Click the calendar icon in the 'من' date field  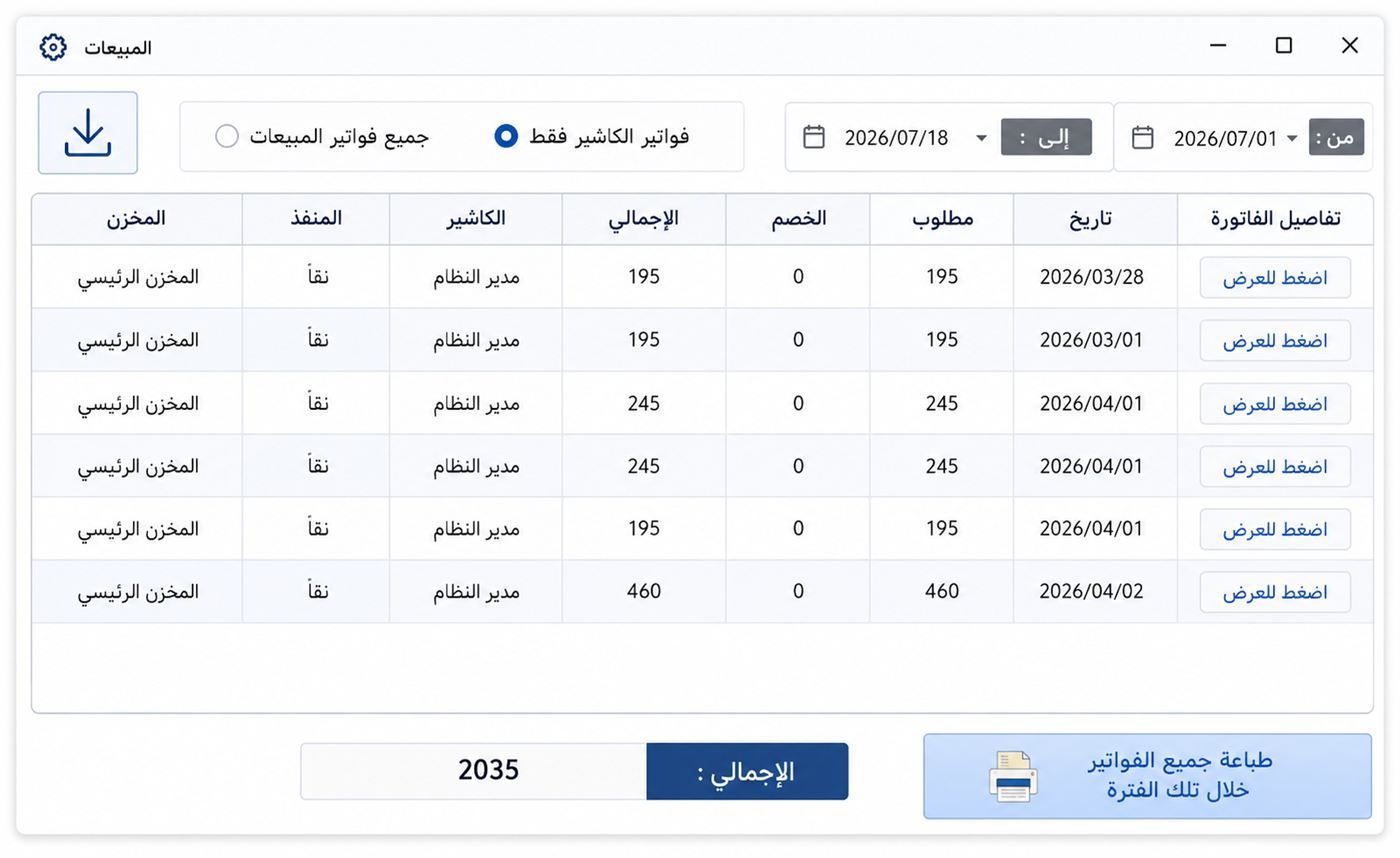(1143, 137)
